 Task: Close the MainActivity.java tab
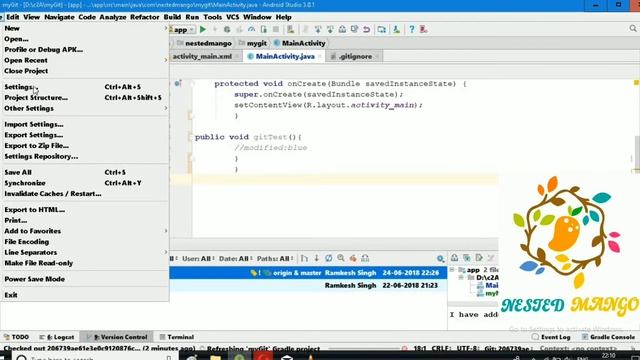click(x=320, y=57)
